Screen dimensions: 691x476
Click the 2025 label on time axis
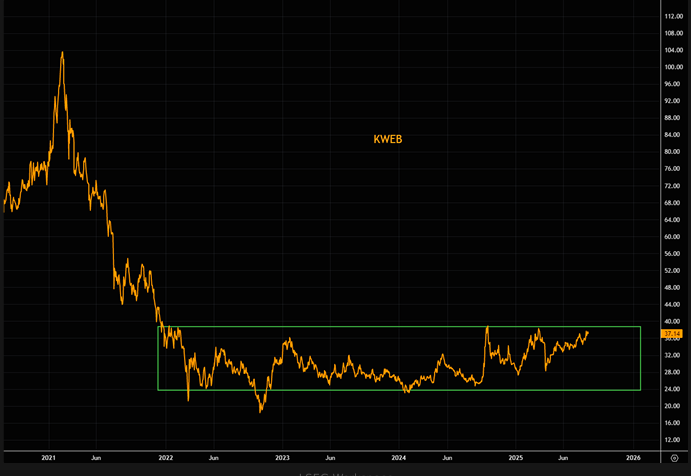516,457
